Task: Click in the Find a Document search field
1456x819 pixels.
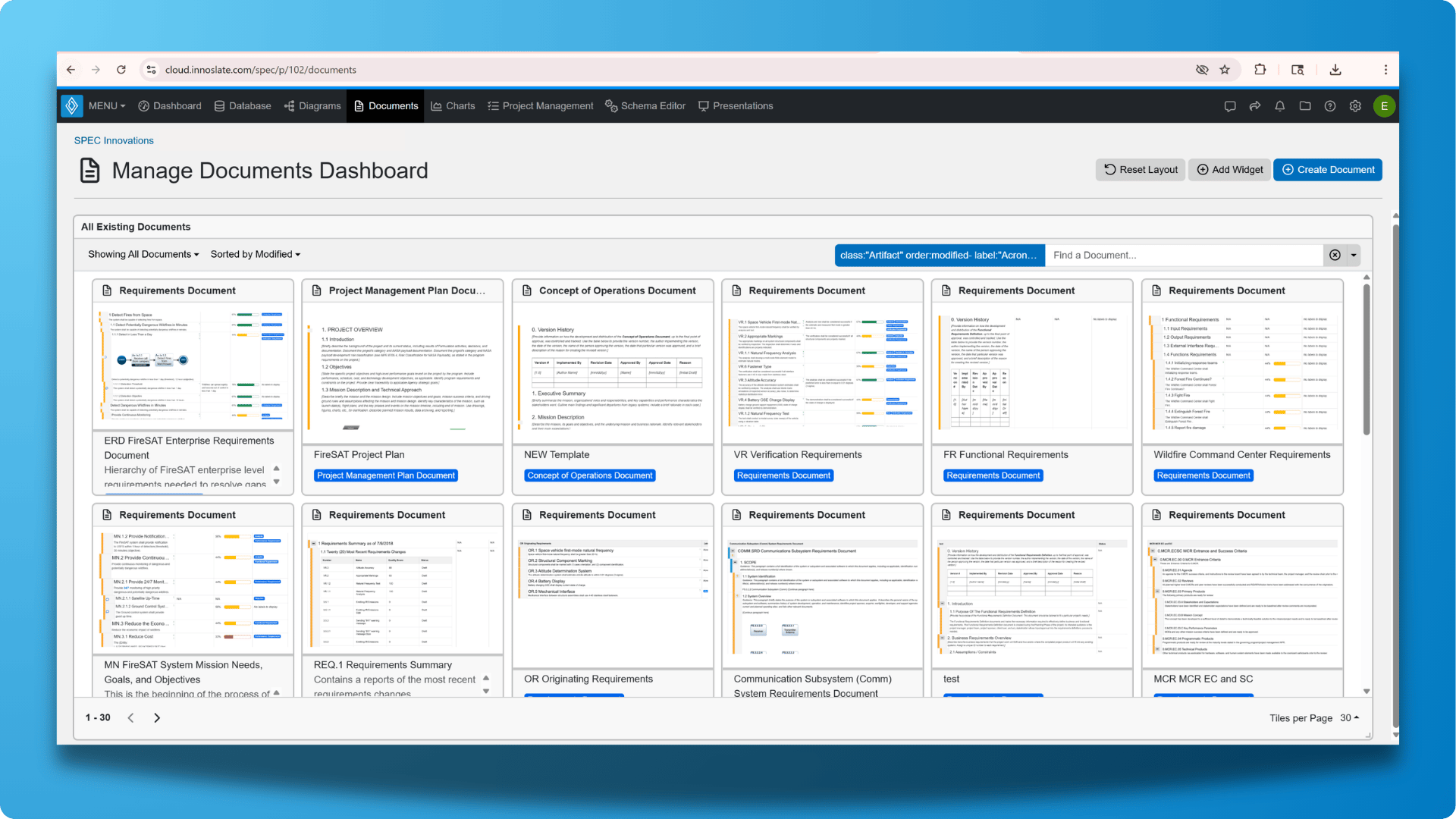Action: click(1184, 256)
